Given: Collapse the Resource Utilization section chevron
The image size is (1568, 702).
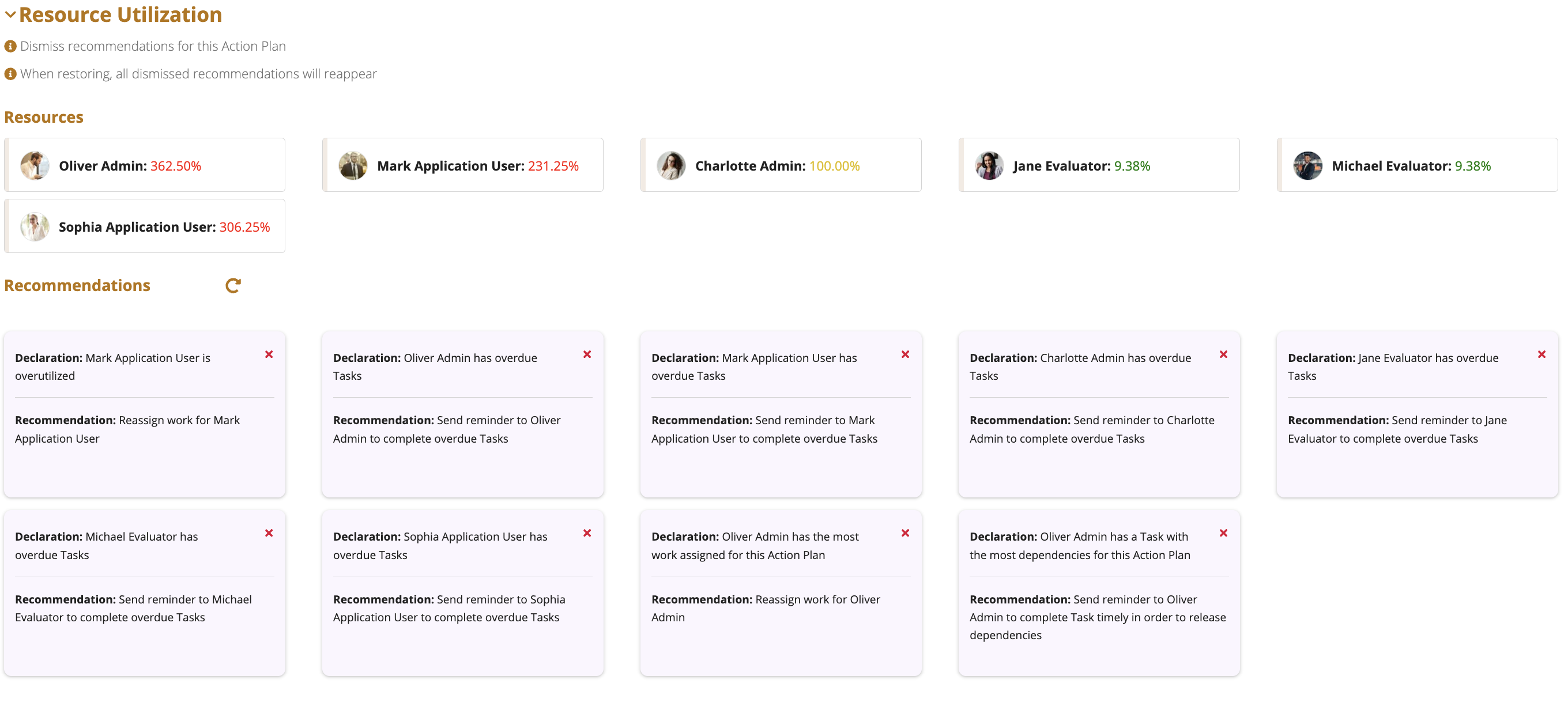Looking at the screenshot, I should (x=10, y=14).
